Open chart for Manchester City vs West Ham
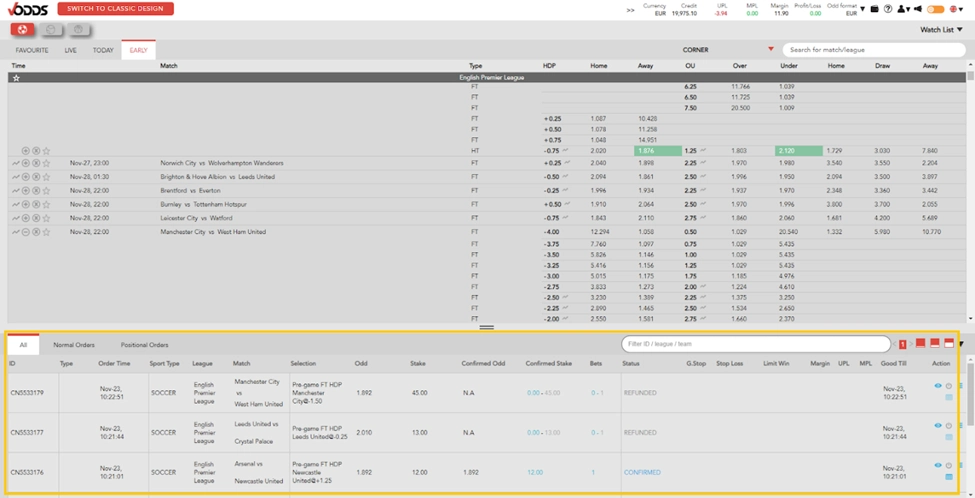The width and height of the screenshot is (975, 498). pos(16,232)
